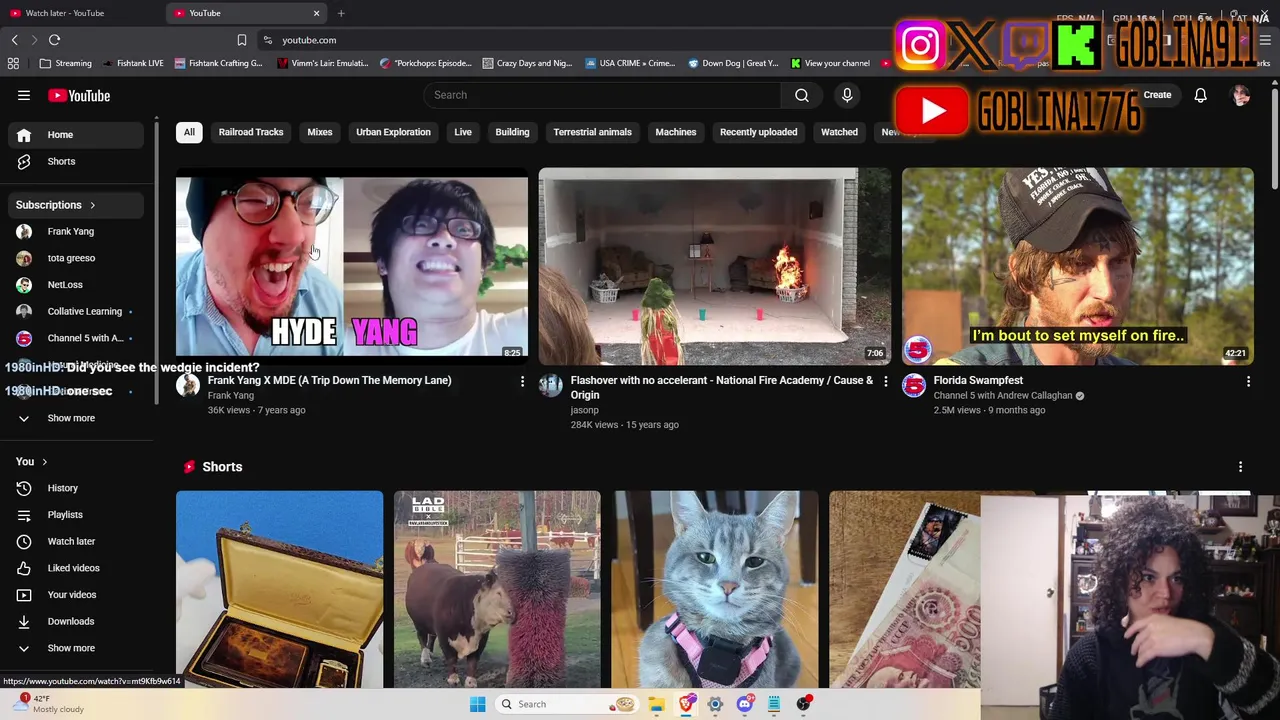Select the Mixes filter chip

coord(320,132)
